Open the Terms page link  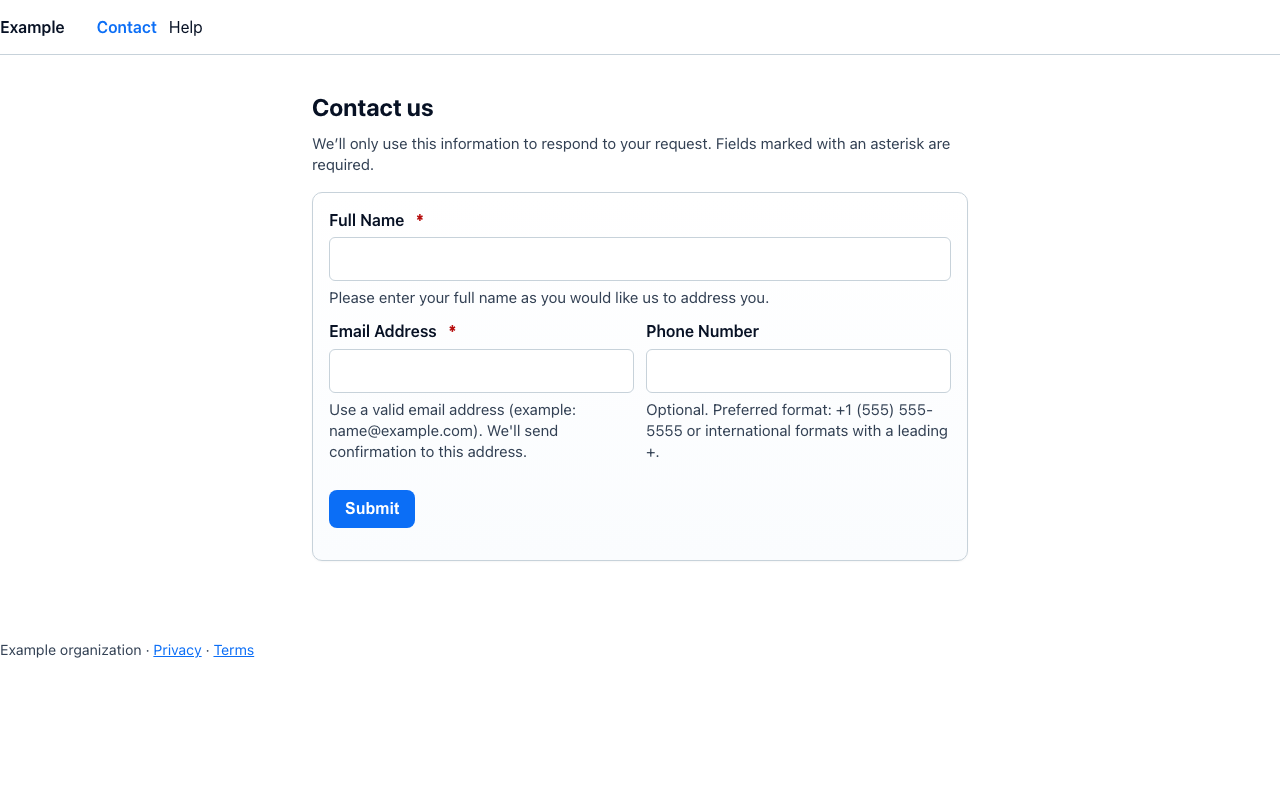coord(233,650)
